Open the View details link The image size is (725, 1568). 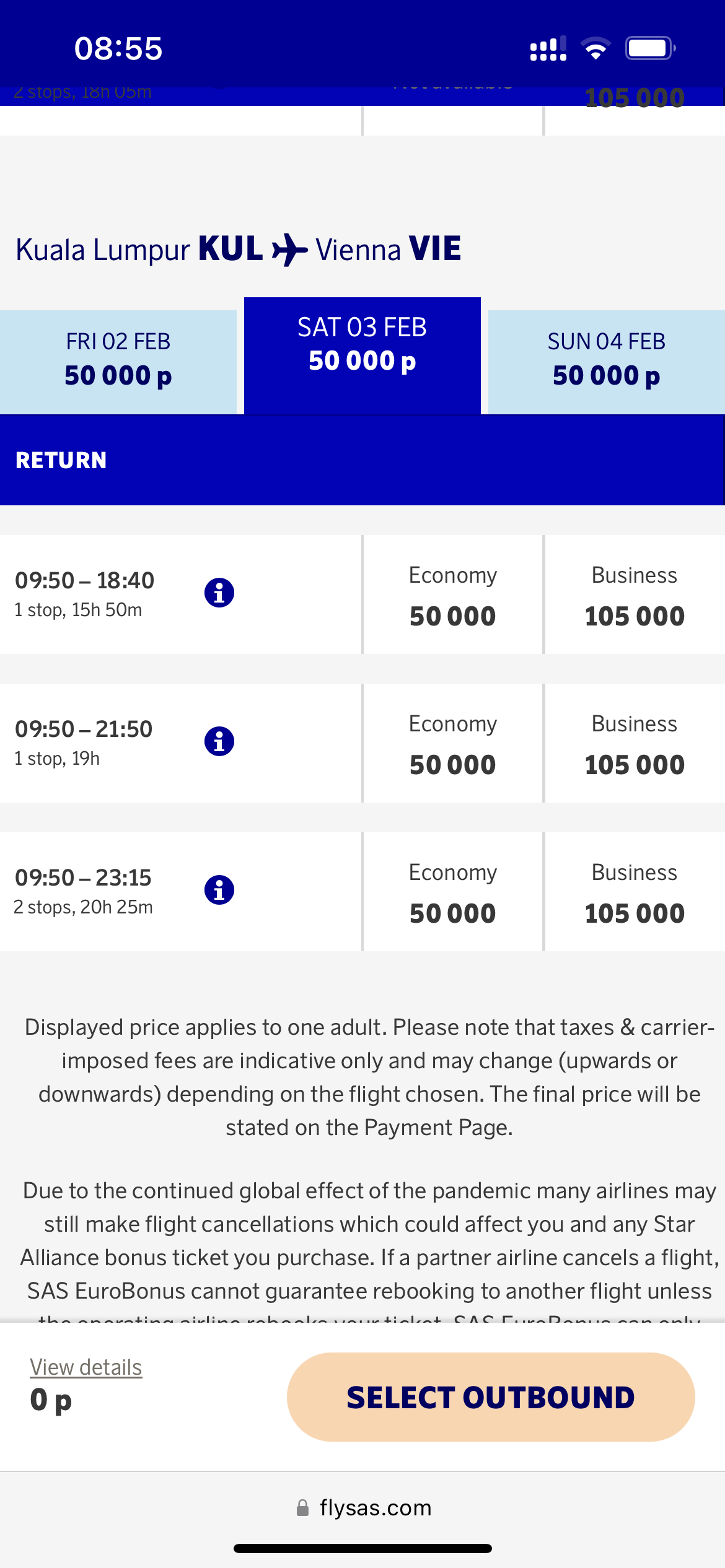coord(86,1367)
